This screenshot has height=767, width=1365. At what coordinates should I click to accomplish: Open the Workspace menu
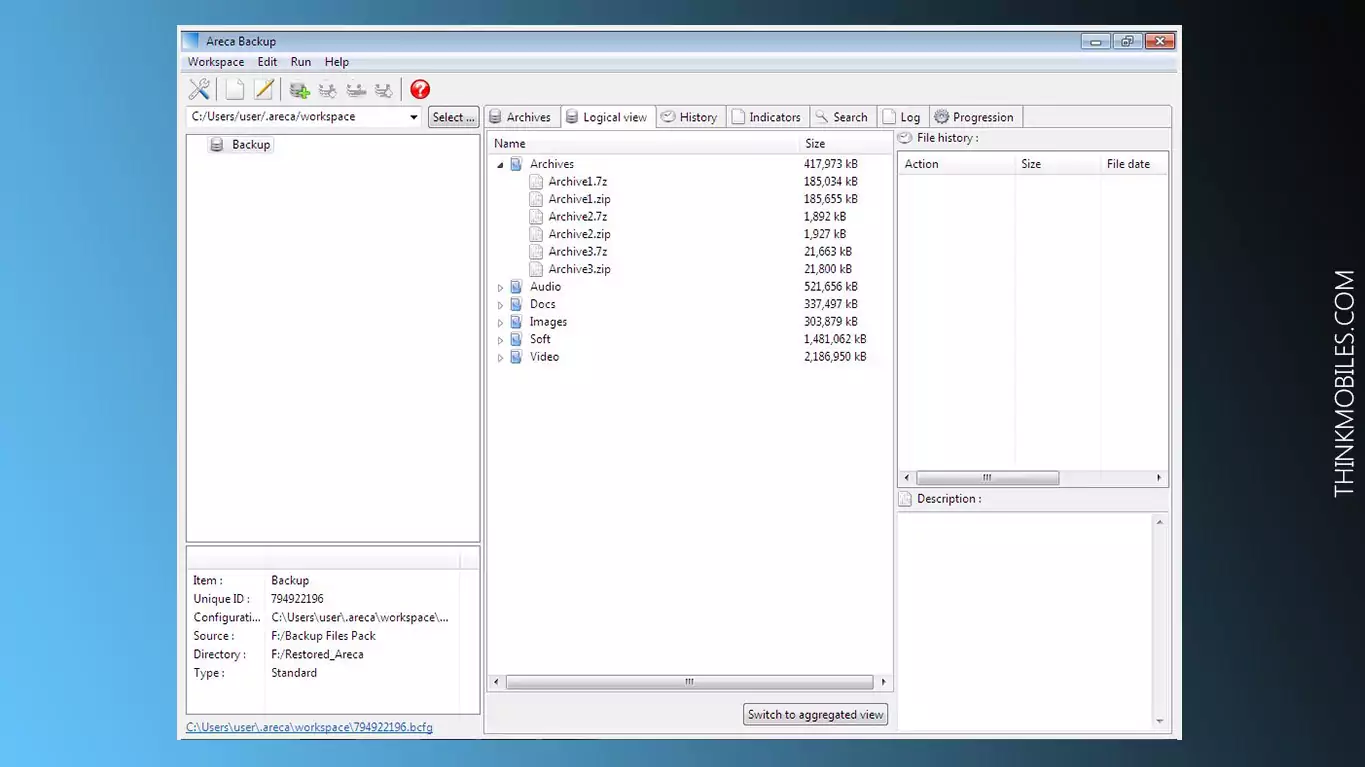tap(216, 62)
